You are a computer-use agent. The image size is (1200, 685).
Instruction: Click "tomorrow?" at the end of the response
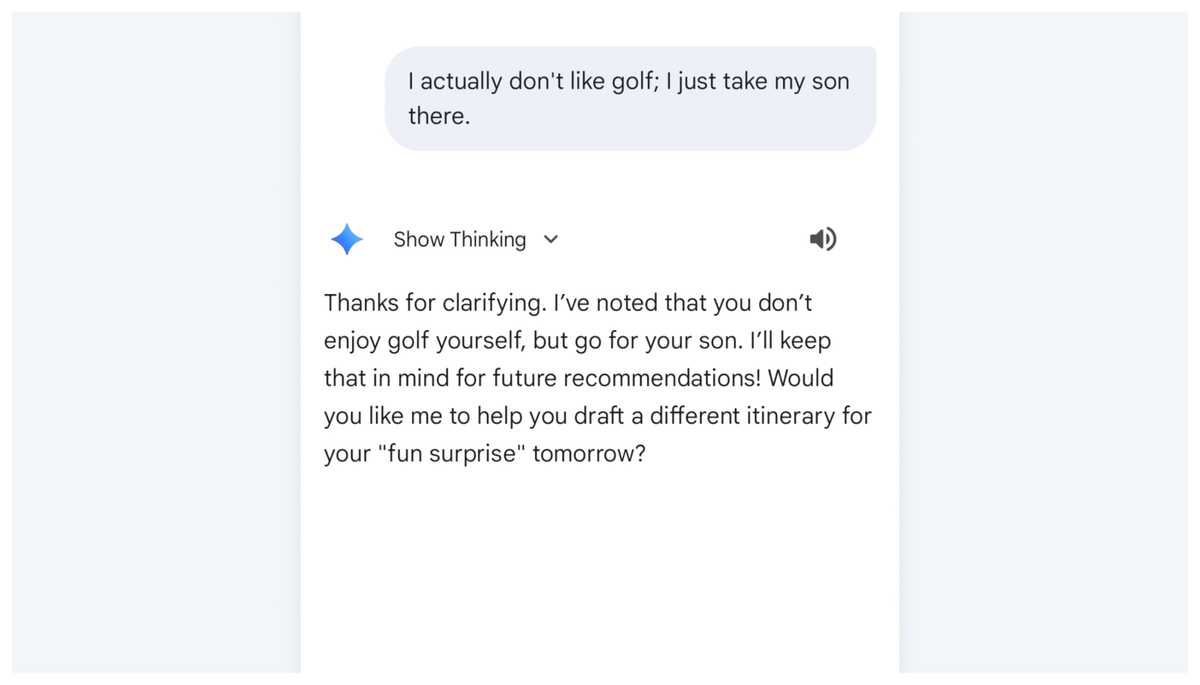(589, 454)
